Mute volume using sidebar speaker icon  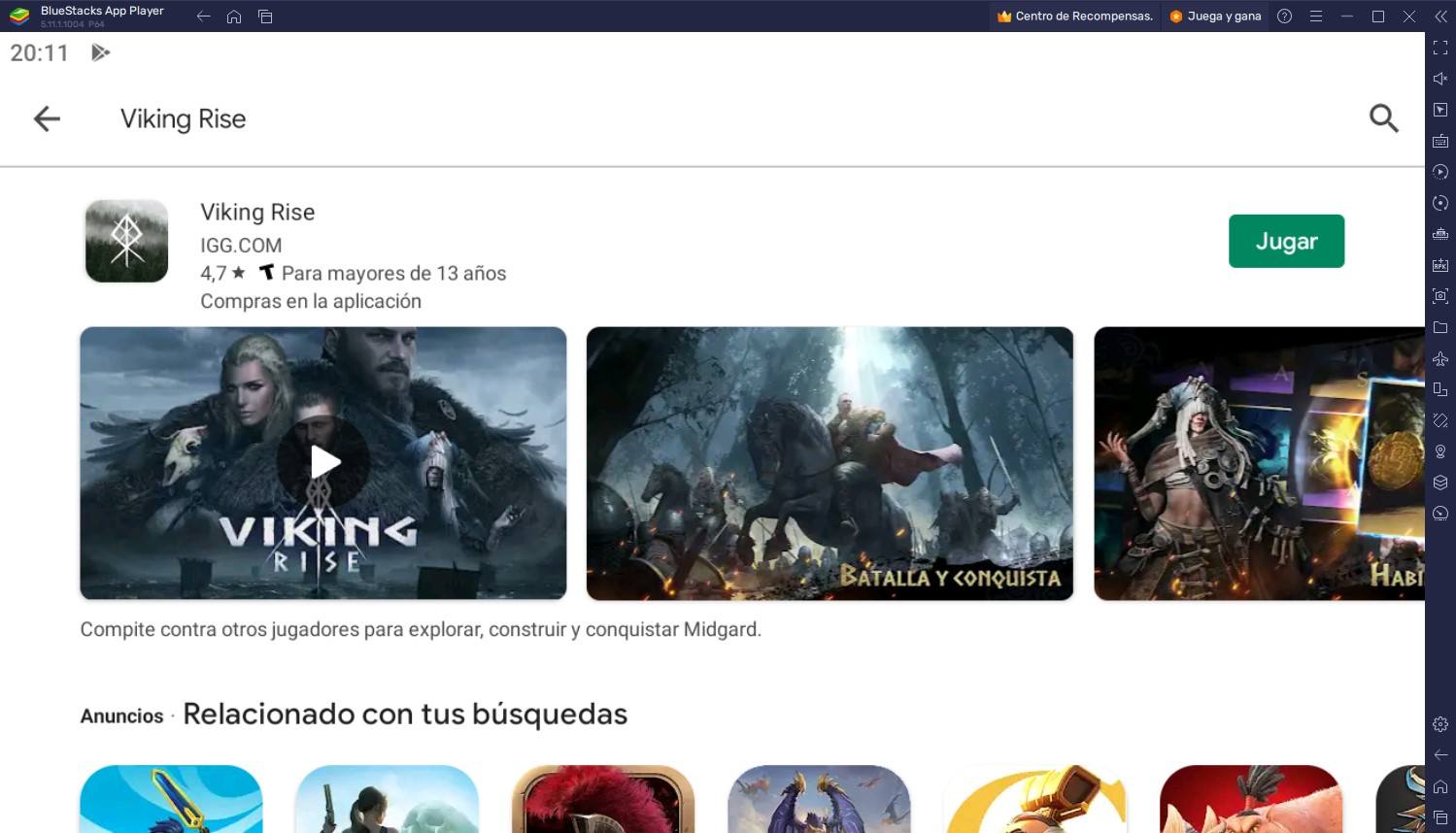[1440, 79]
